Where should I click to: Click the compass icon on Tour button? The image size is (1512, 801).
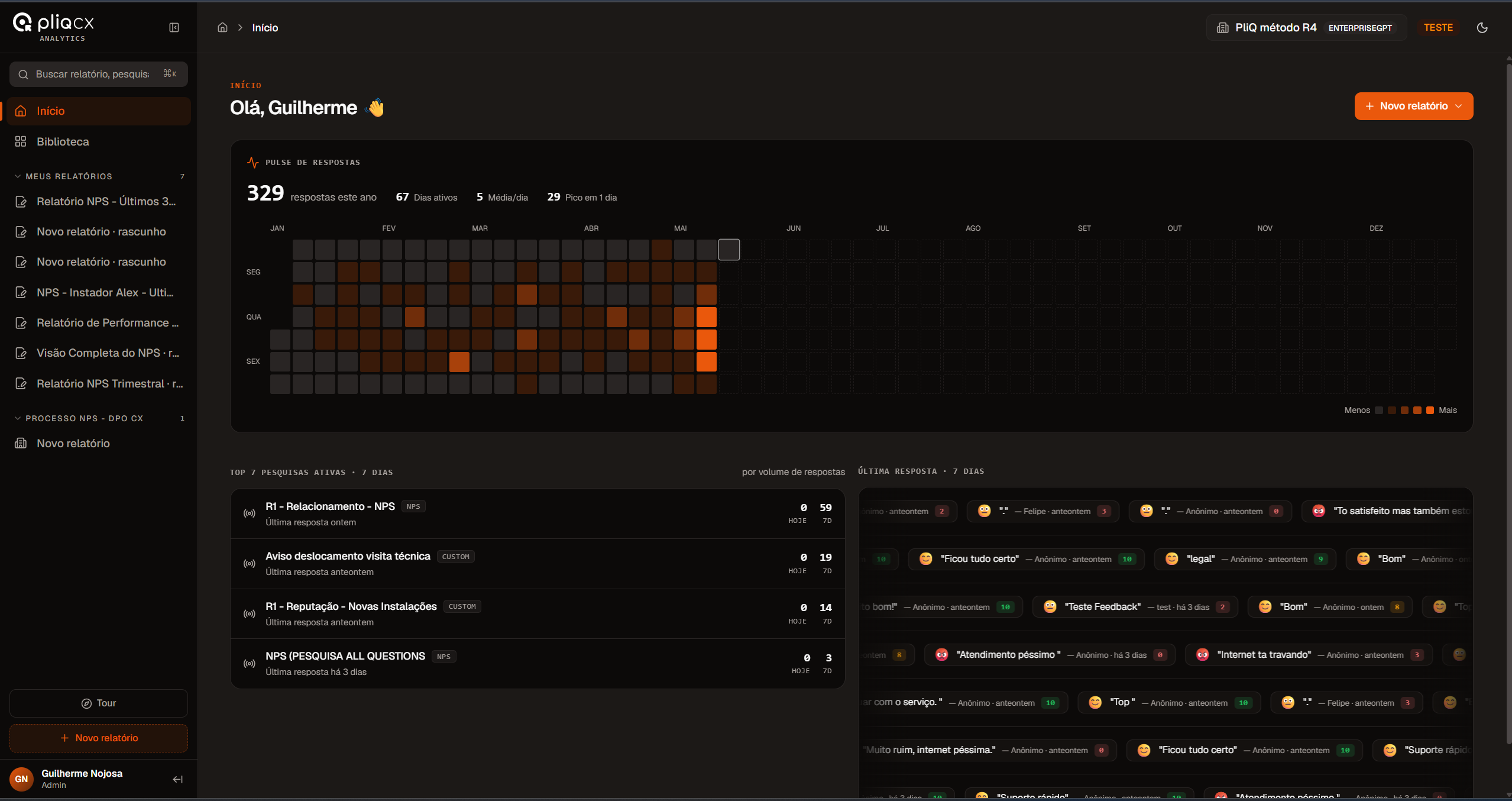coord(86,703)
